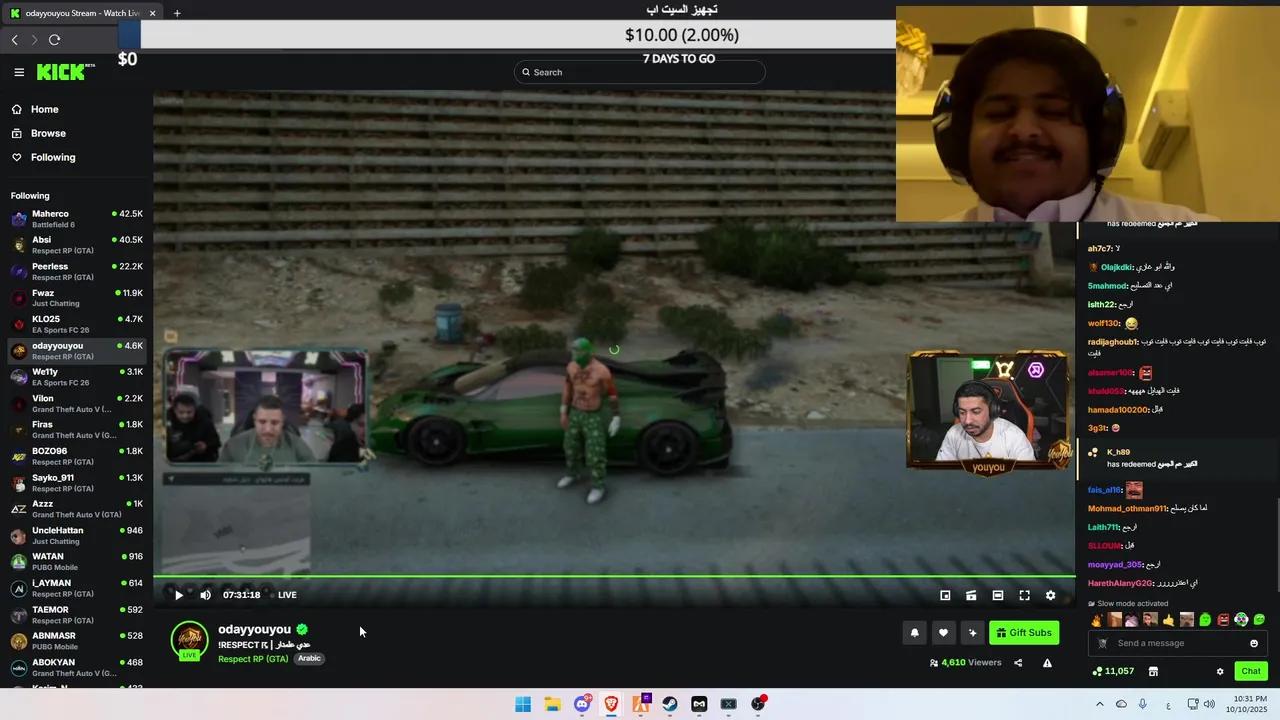This screenshot has height=720, width=1280.
Task: Send the fire emote
Action: (x=1096, y=620)
